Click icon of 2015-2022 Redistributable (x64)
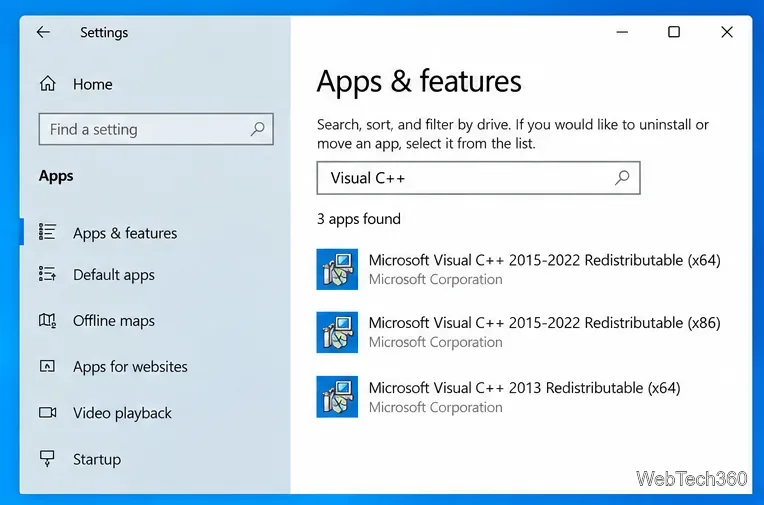The height and width of the screenshot is (505, 764). (337, 269)
